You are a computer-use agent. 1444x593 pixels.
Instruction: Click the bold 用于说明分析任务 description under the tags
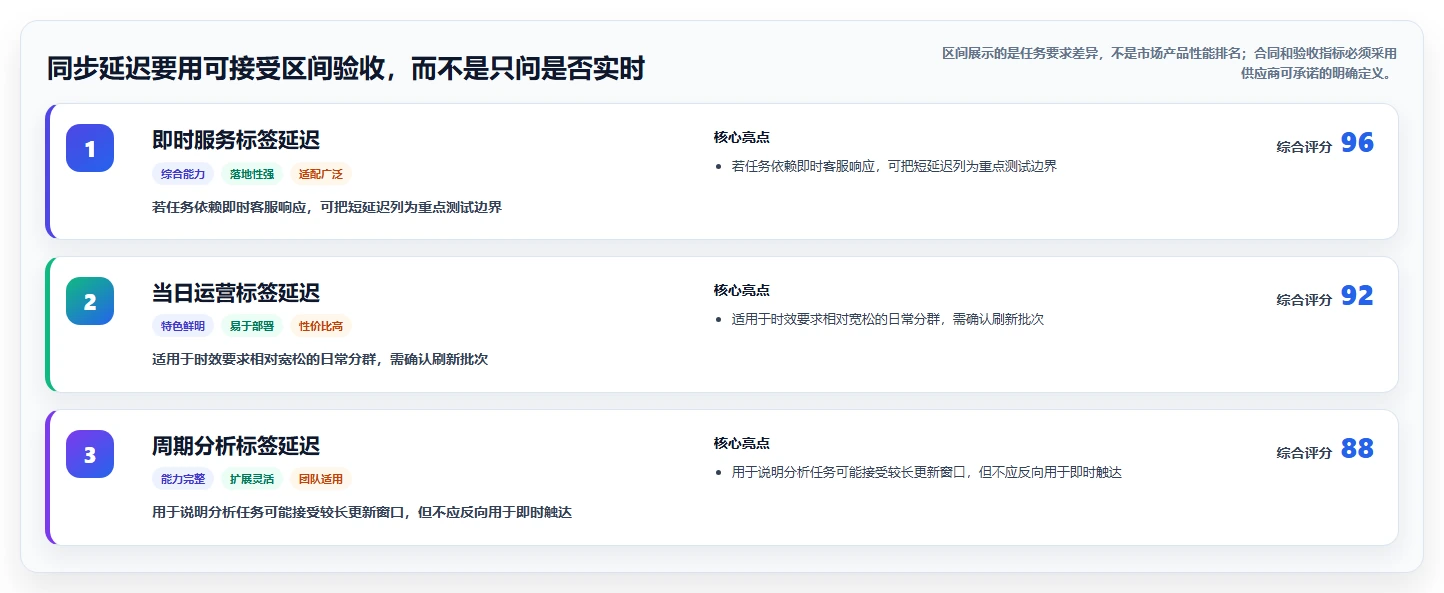tap(362, 512)
